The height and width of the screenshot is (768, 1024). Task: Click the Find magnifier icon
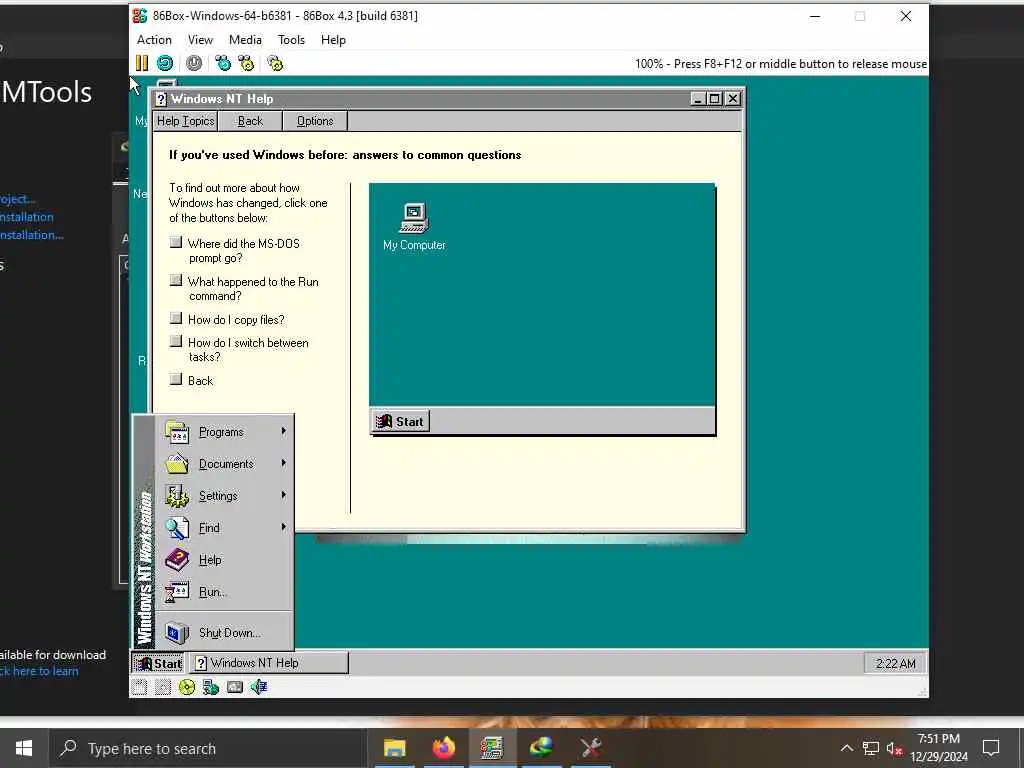177,528
